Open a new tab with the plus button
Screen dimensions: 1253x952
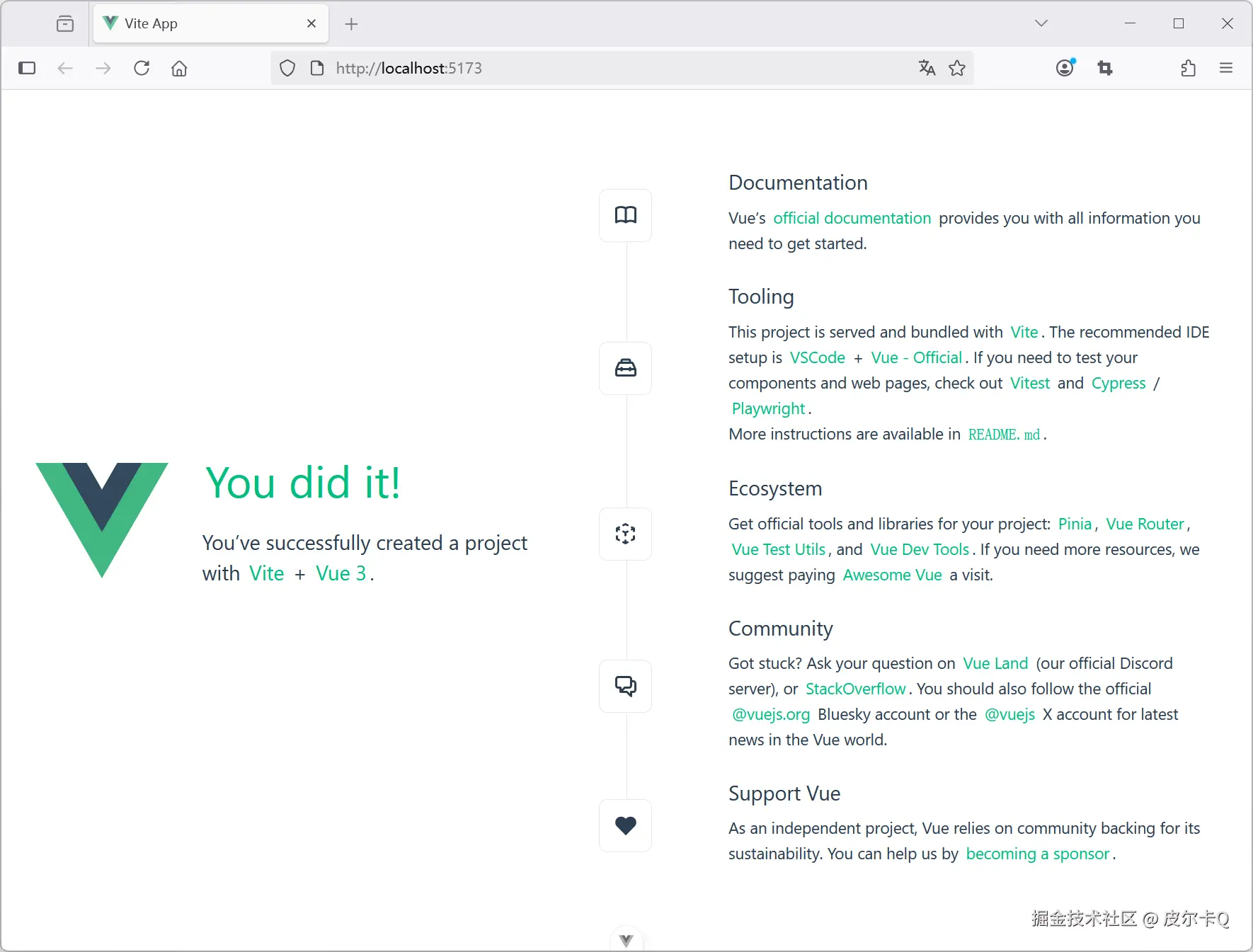(351, 24)
